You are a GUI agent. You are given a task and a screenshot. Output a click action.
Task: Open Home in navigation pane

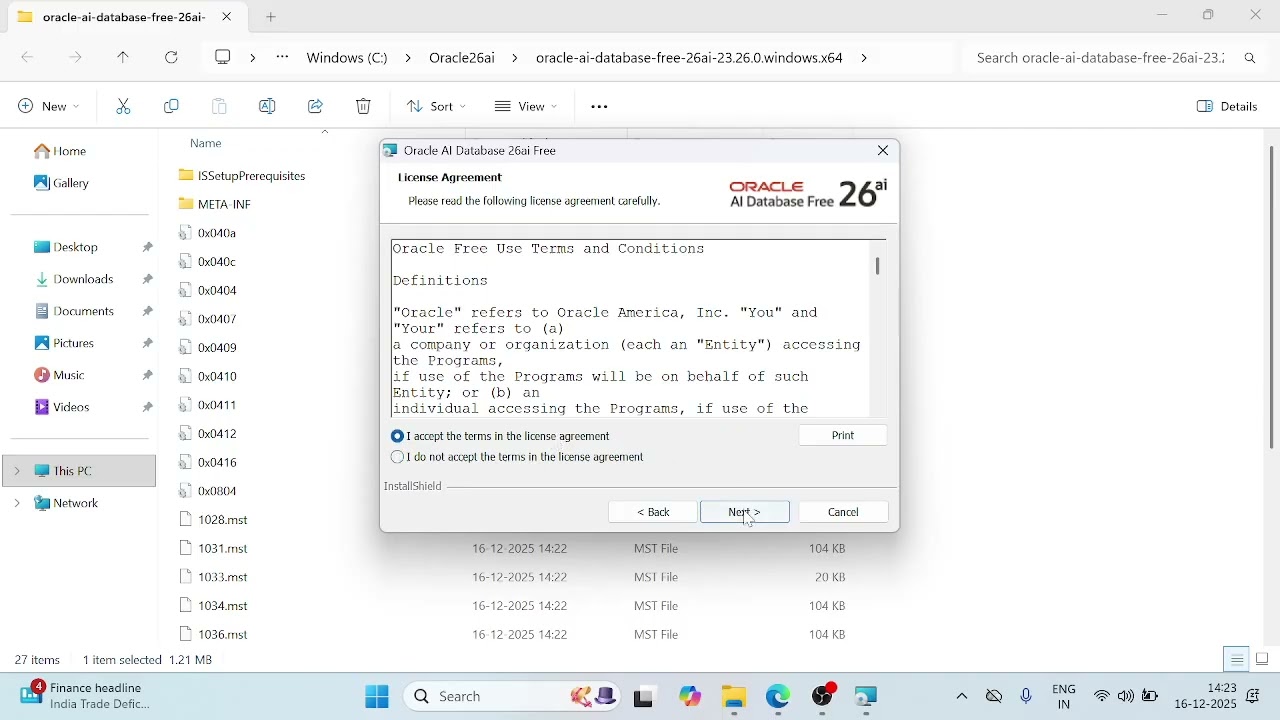tap(62, 152)
